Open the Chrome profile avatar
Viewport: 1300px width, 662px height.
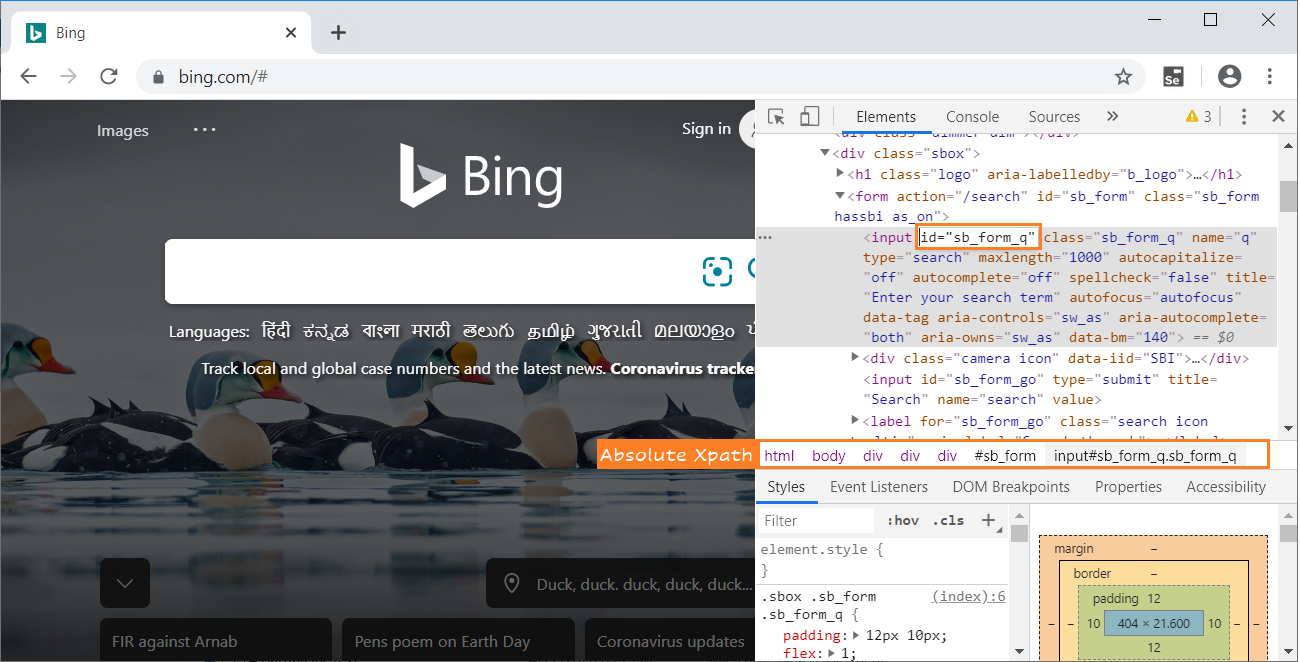click(1230, 77)
